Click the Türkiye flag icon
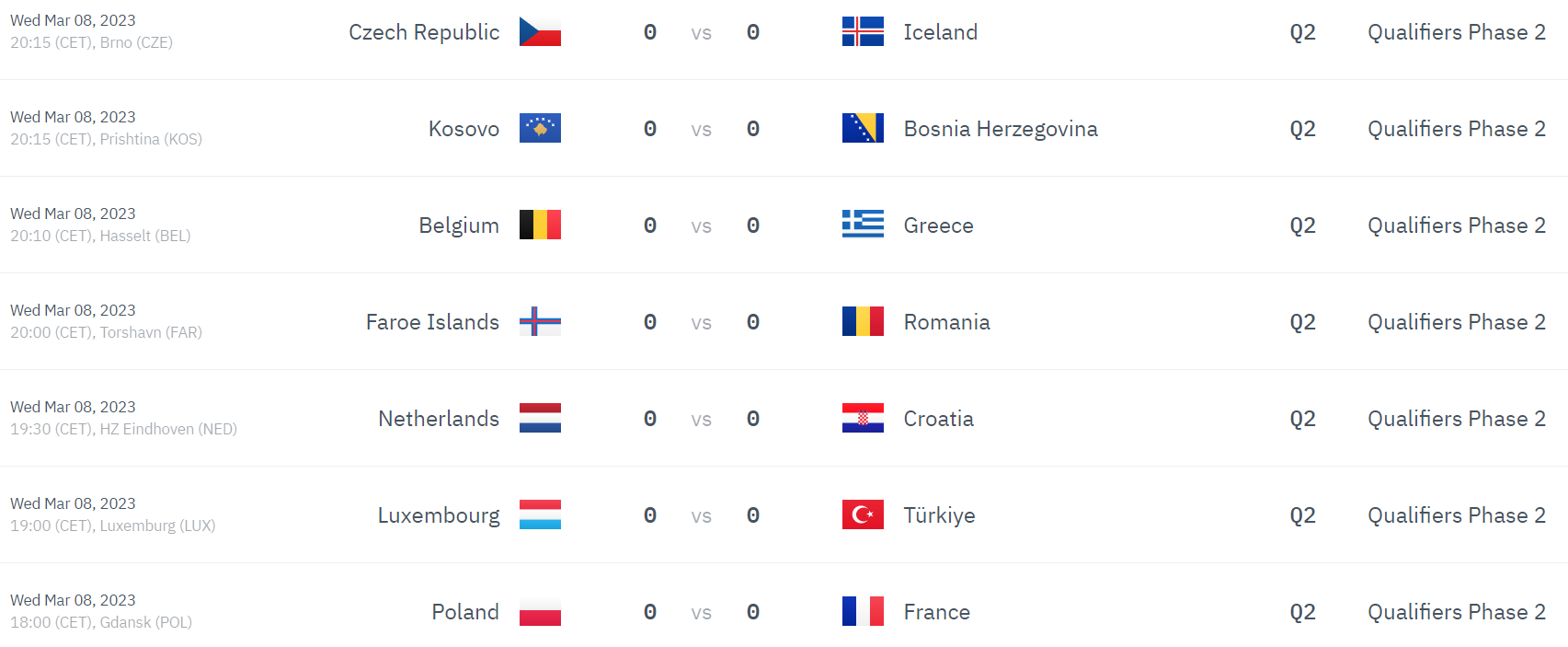 click(863, 515)
